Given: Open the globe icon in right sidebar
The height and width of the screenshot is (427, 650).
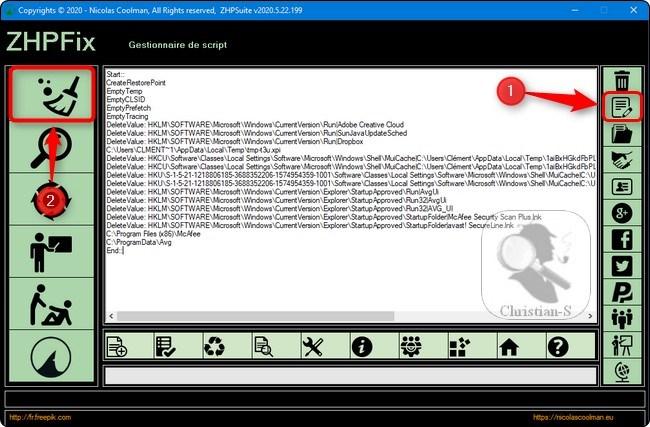Looking at the screenshot, I should pos(622,371).
